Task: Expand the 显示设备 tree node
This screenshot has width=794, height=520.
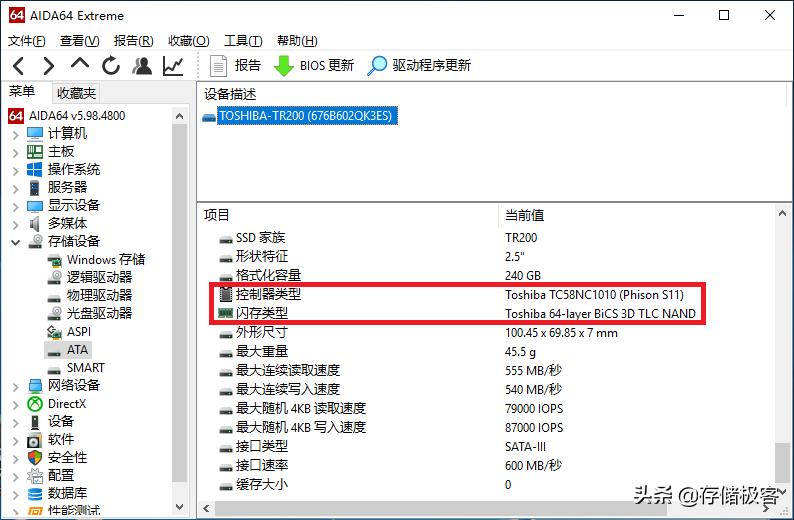Action: pyautogui.click(x=15, y=207)
